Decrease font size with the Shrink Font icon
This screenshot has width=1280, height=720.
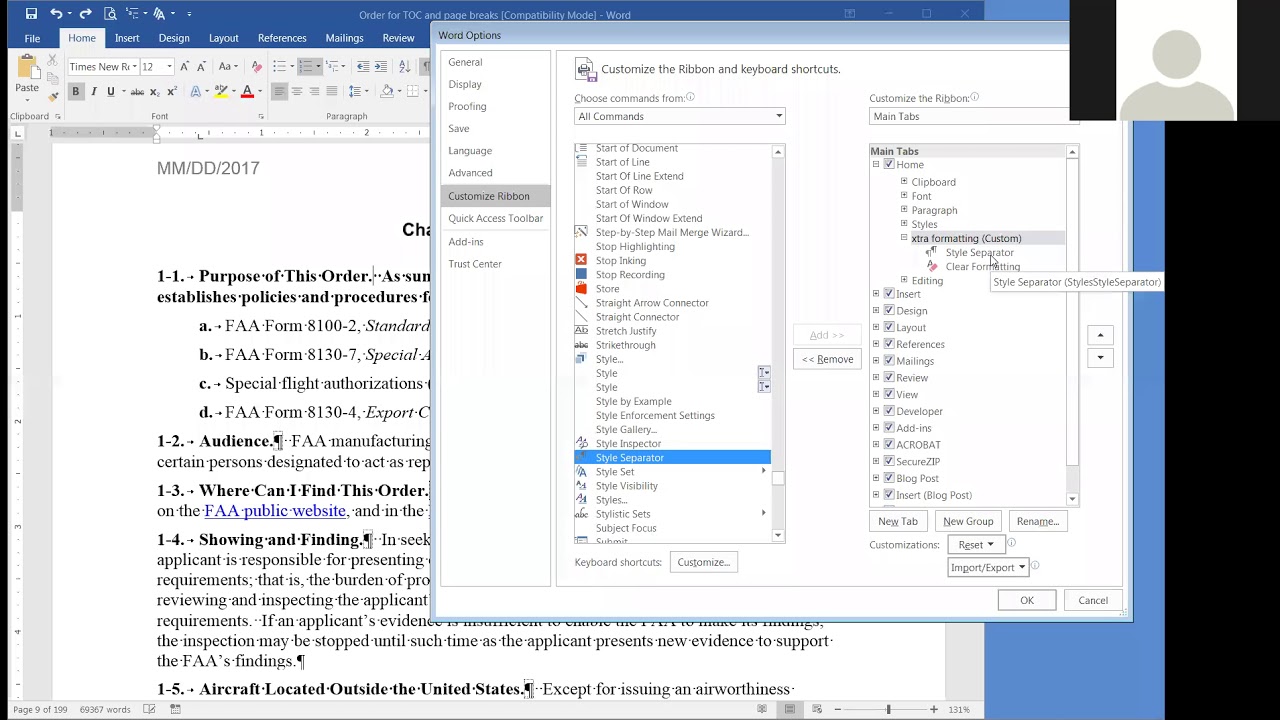[201, 67]
